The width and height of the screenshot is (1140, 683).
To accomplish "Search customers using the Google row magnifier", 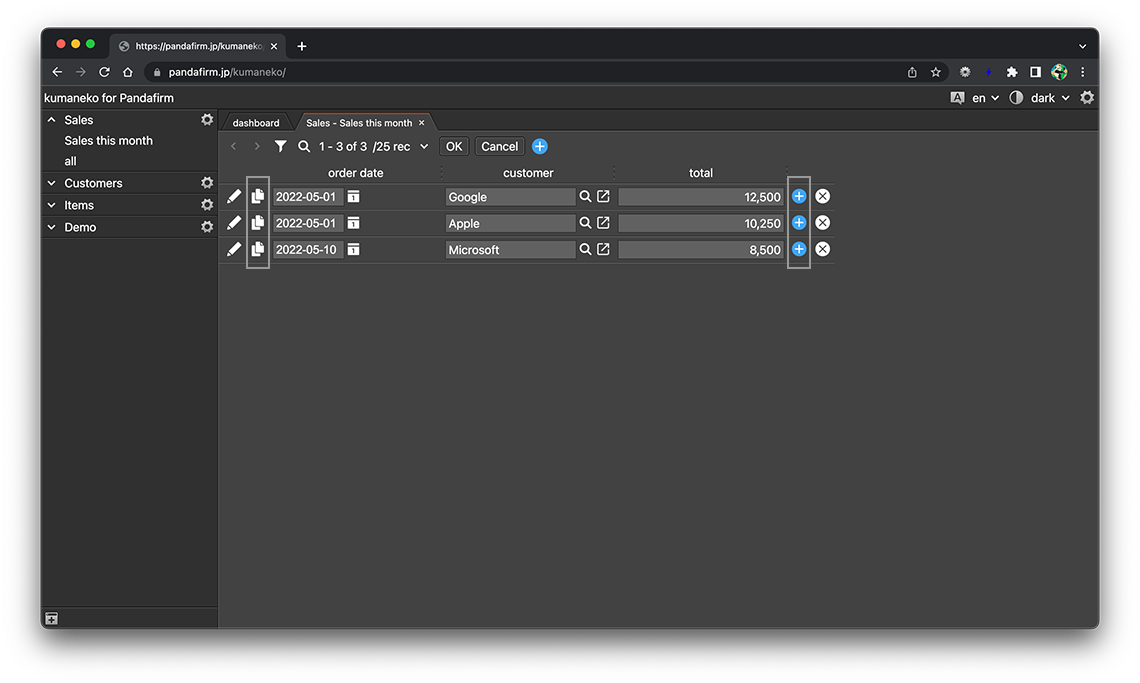I will (x=585, y=196).
